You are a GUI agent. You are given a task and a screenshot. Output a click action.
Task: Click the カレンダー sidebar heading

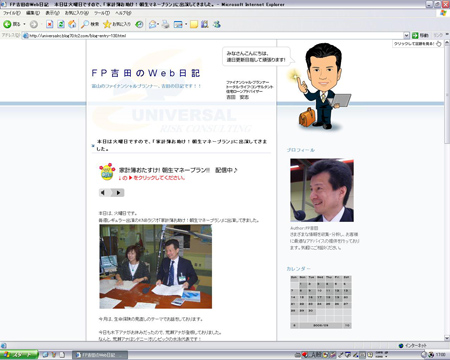299,269
